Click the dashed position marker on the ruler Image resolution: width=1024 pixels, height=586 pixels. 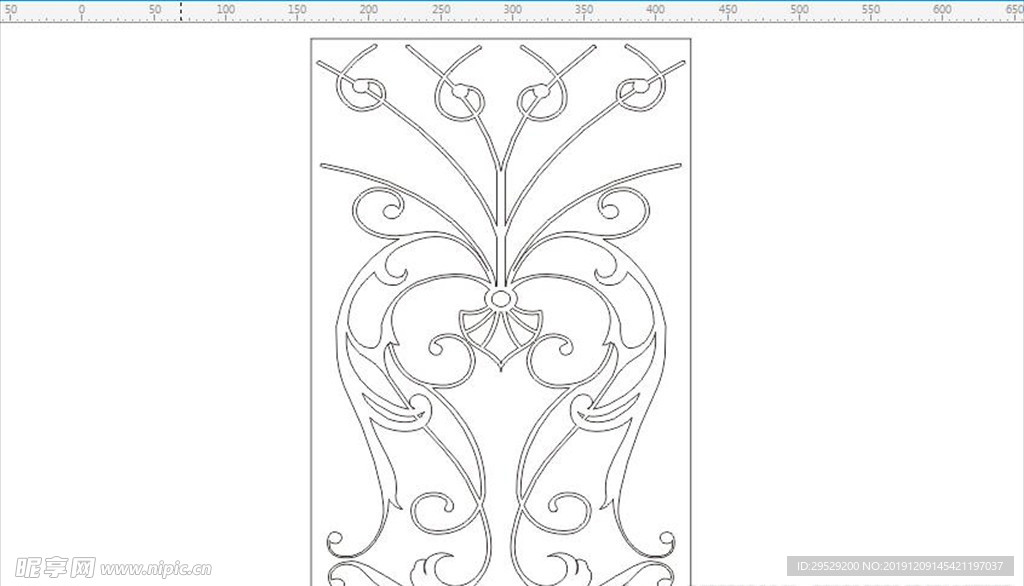point(180,11)
